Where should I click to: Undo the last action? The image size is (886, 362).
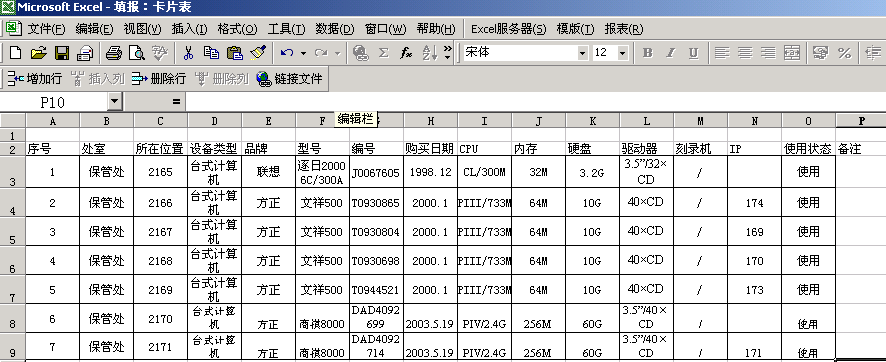287,53
